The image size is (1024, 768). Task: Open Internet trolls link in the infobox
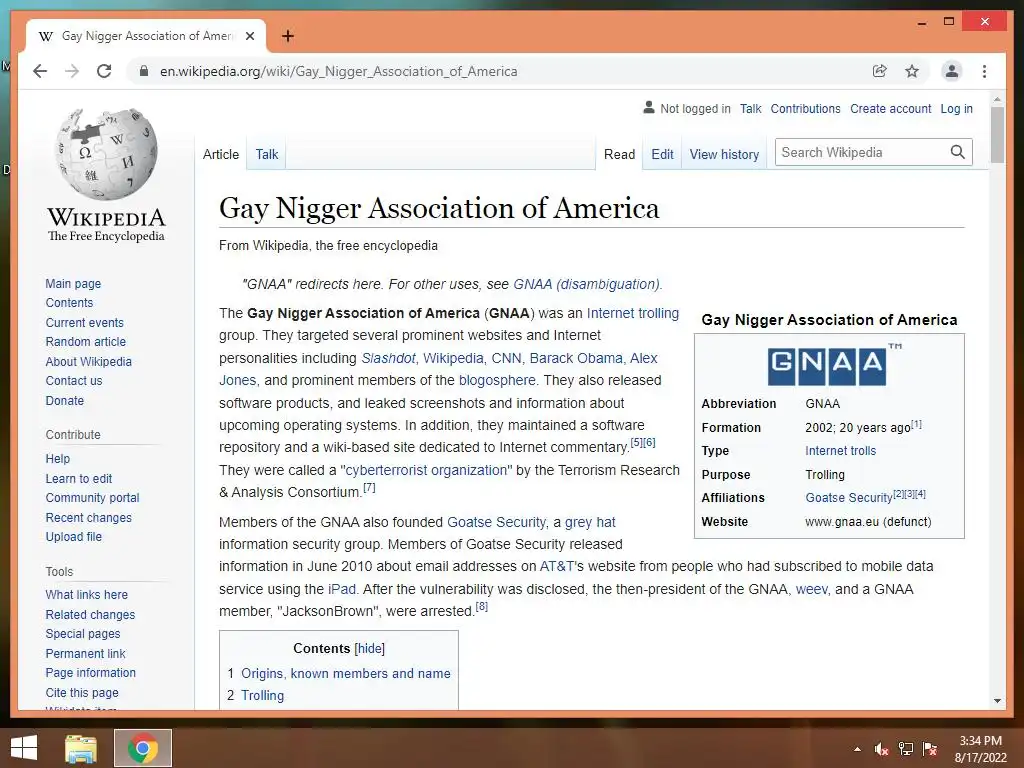point(840,451)
